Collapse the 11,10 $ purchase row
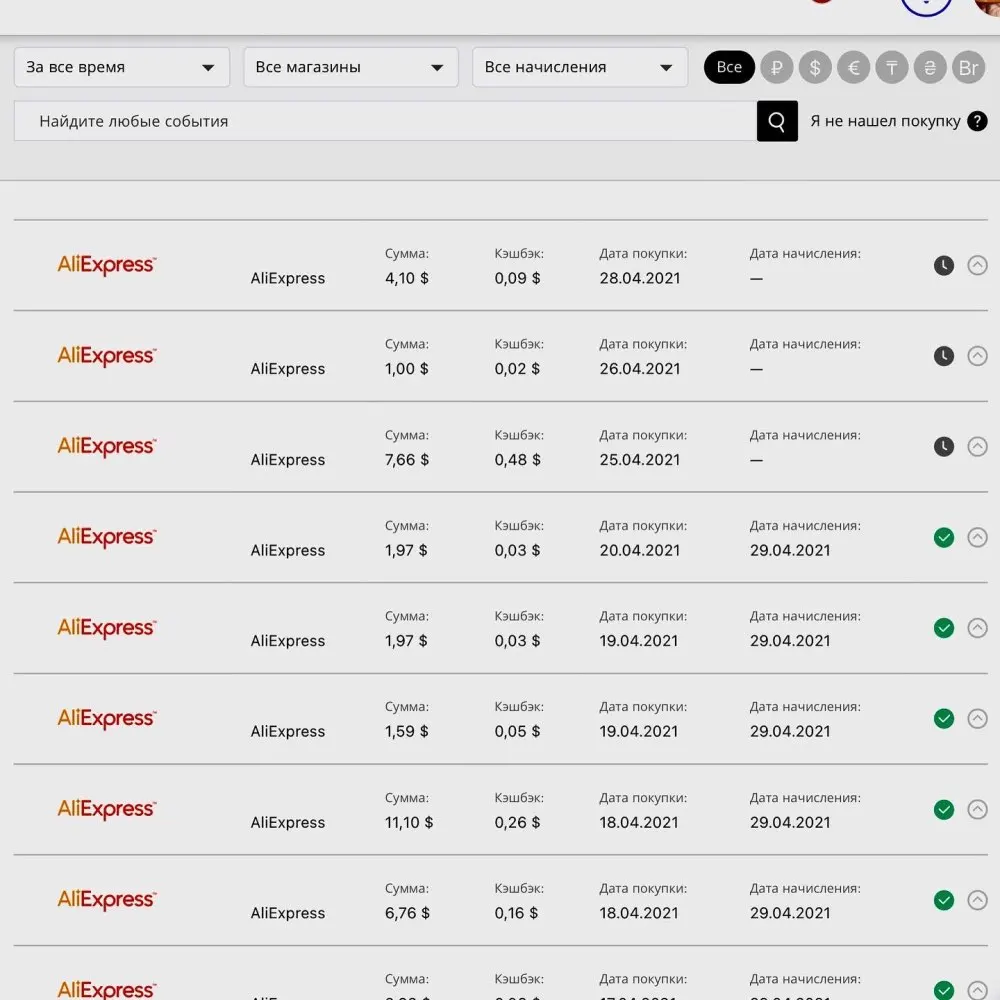Screen dimensions: 1000x1000 [977, 809]
